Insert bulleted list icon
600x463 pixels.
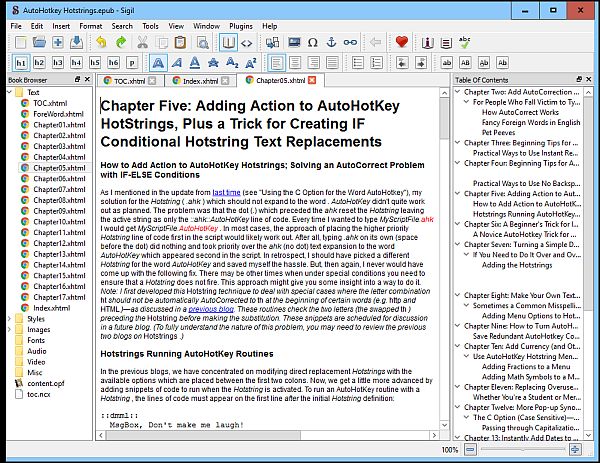point(358,63)
